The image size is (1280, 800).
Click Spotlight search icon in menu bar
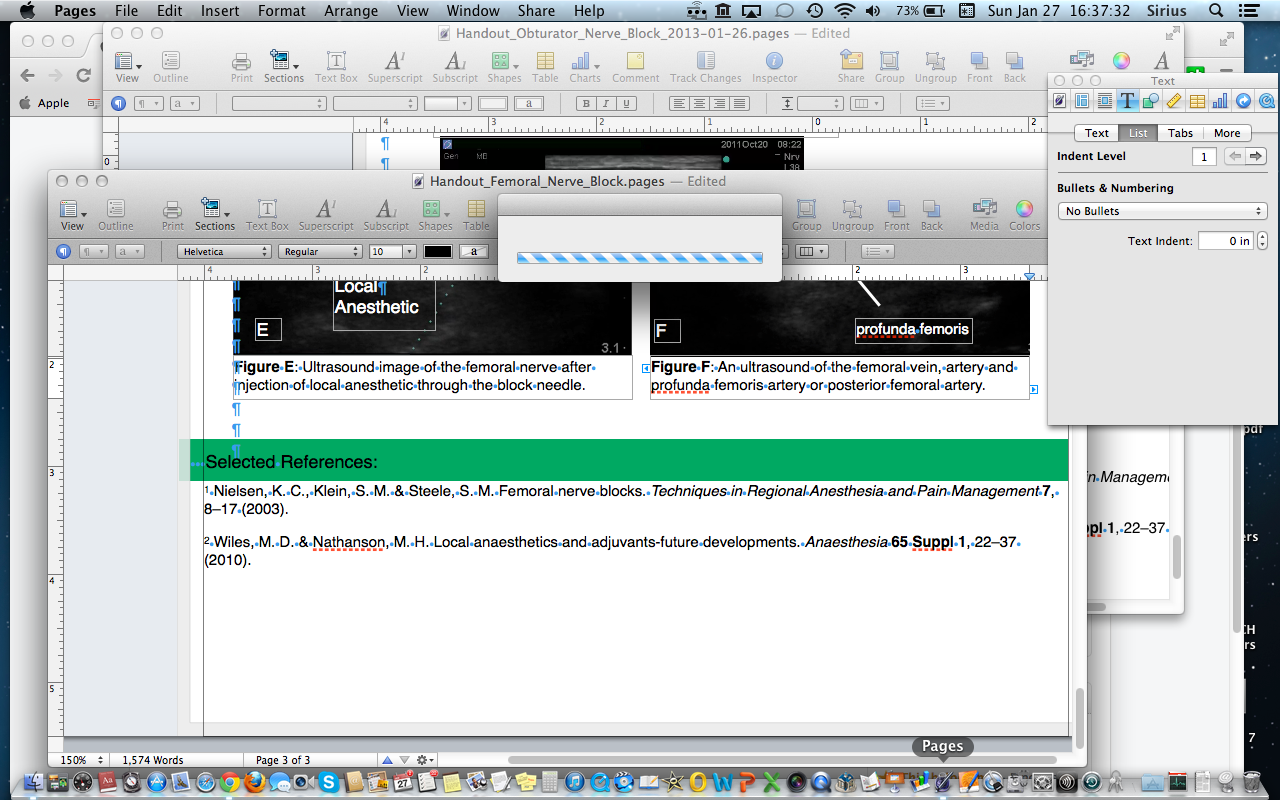point(1216,11)
